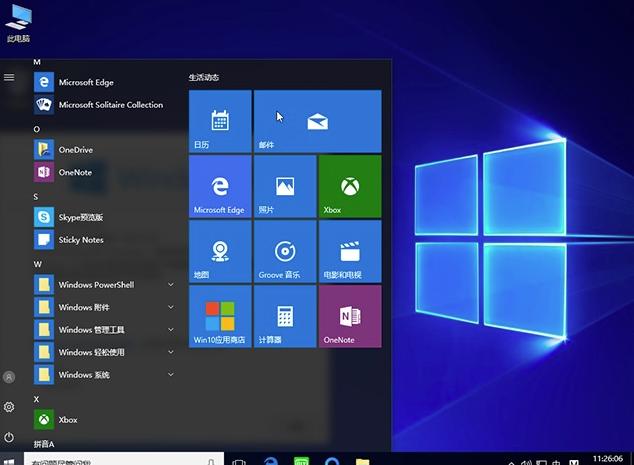The width and height of the screenshot is (634, 465).
Task: Click the 生活动态 tile group title
Action: (204, 77)
